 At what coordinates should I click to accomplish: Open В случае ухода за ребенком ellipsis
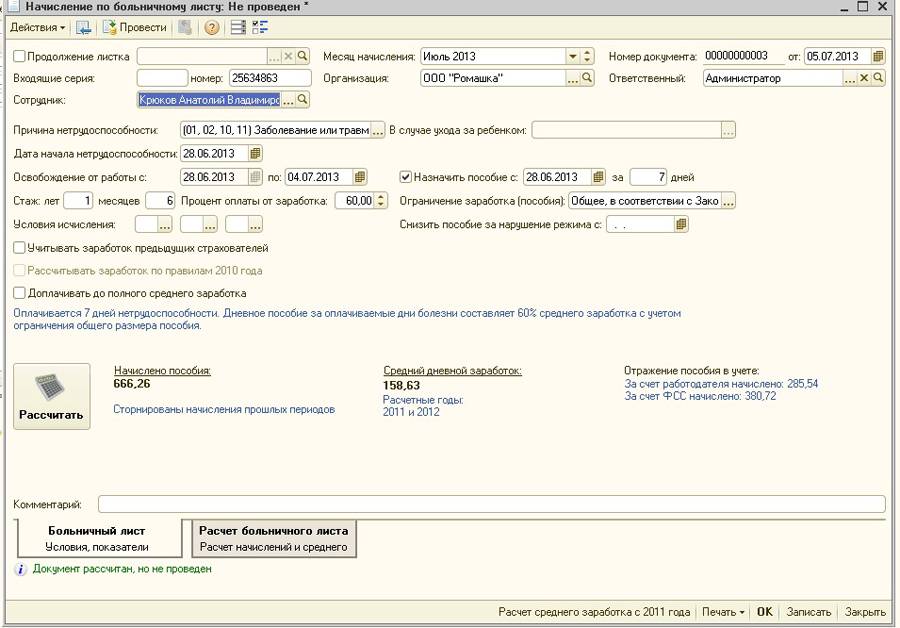coord(728,130)
